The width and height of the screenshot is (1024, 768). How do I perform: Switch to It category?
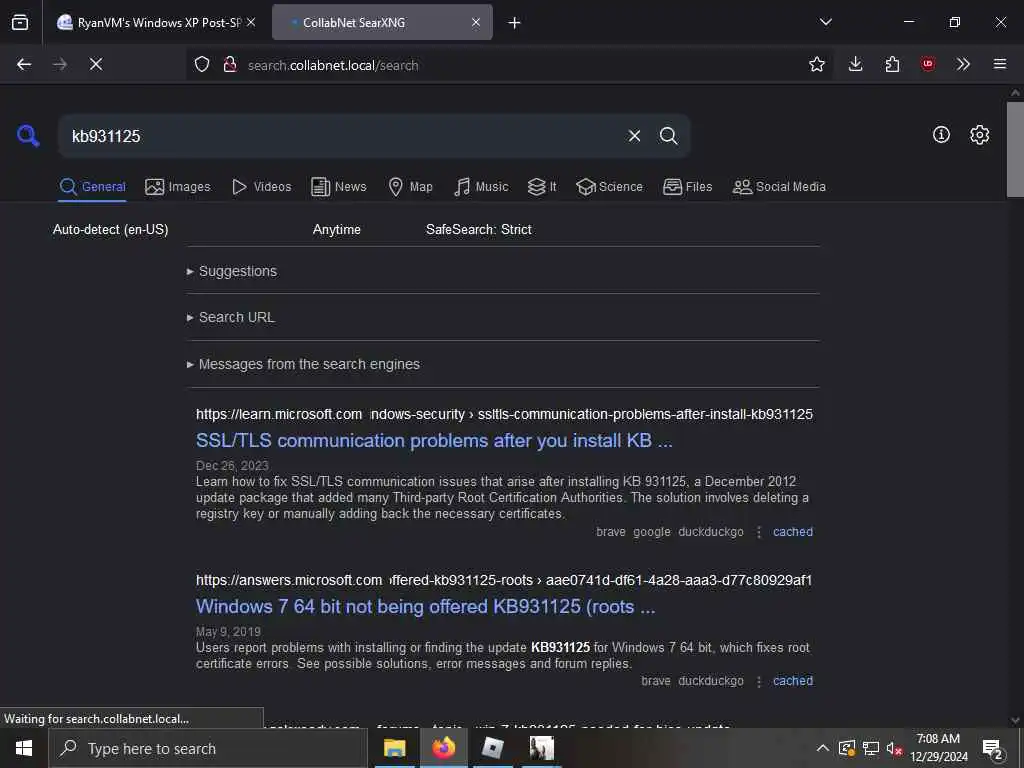pyautogui.click(x=542, y=187)
